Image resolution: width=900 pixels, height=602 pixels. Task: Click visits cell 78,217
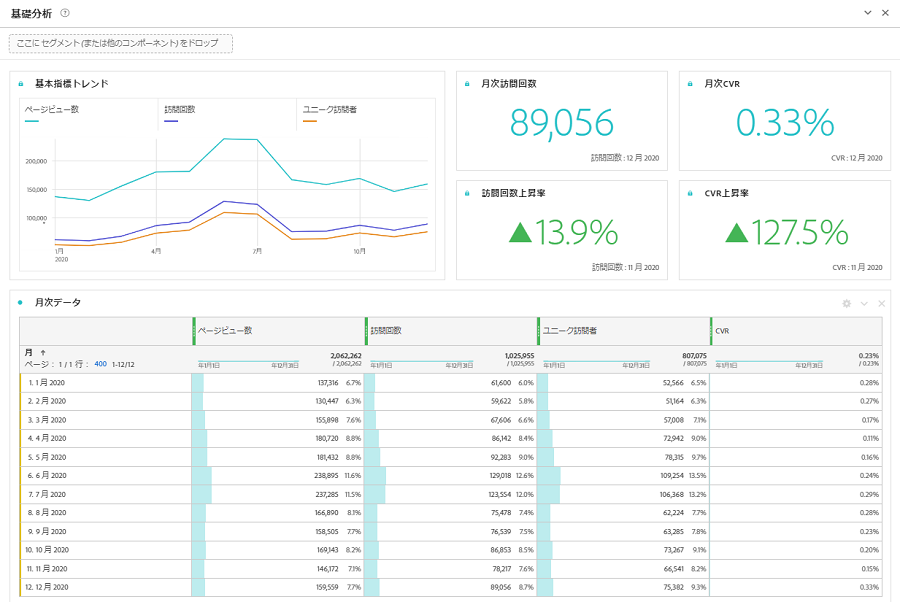(x=502, y=569)
